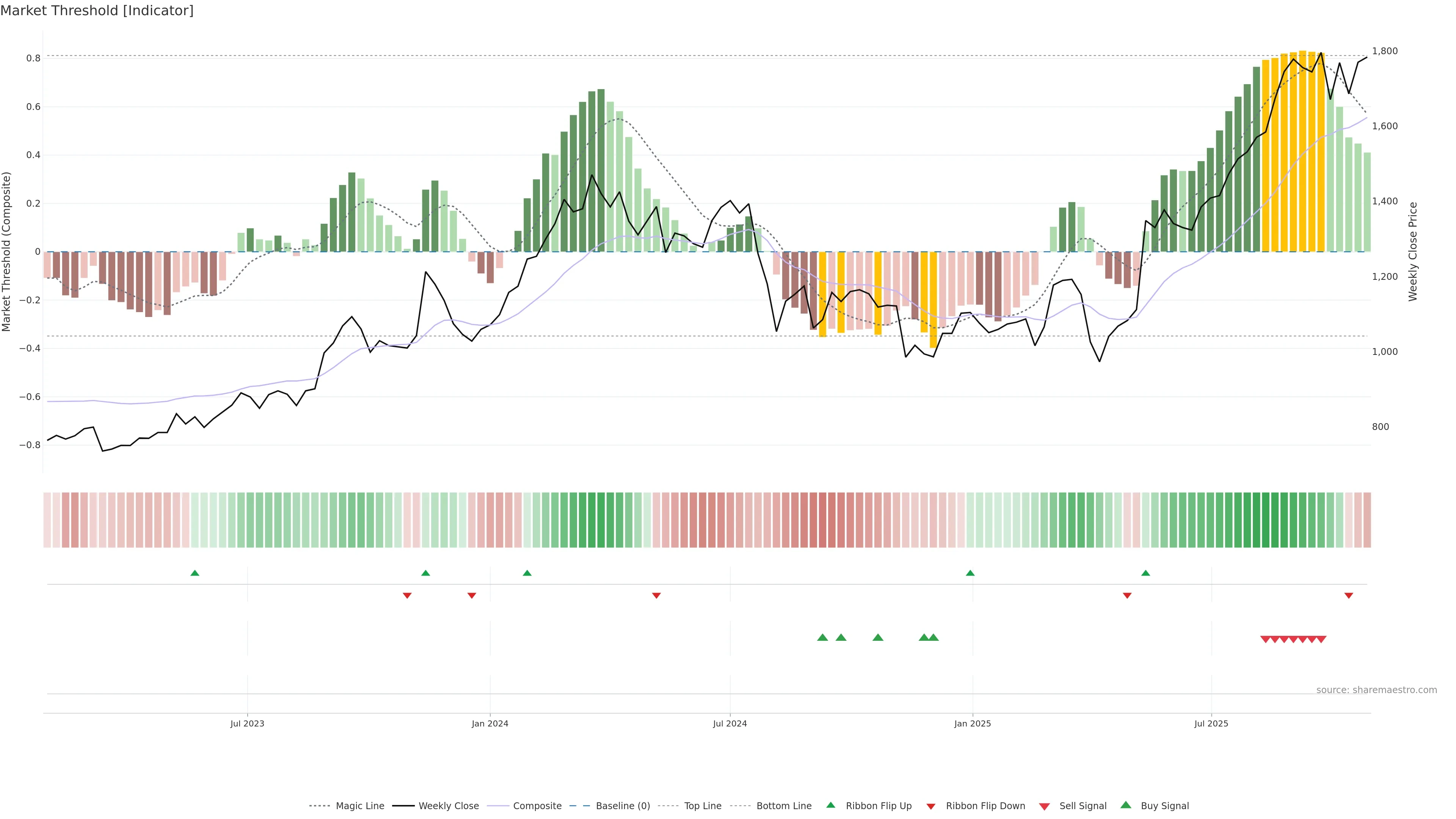The image size is (1456, 819).
Task: Toggle the Top Line legend entry
Action: [703, 806]
